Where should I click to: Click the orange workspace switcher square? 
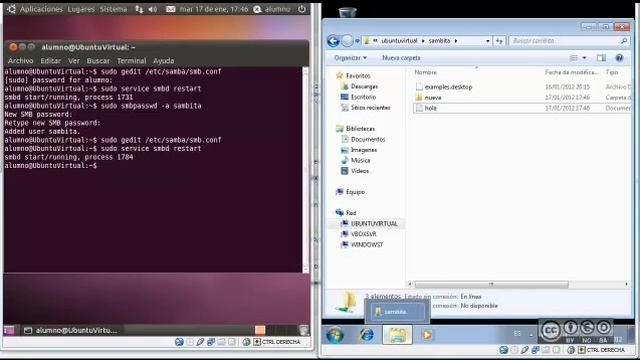click(x=260, y=330)
